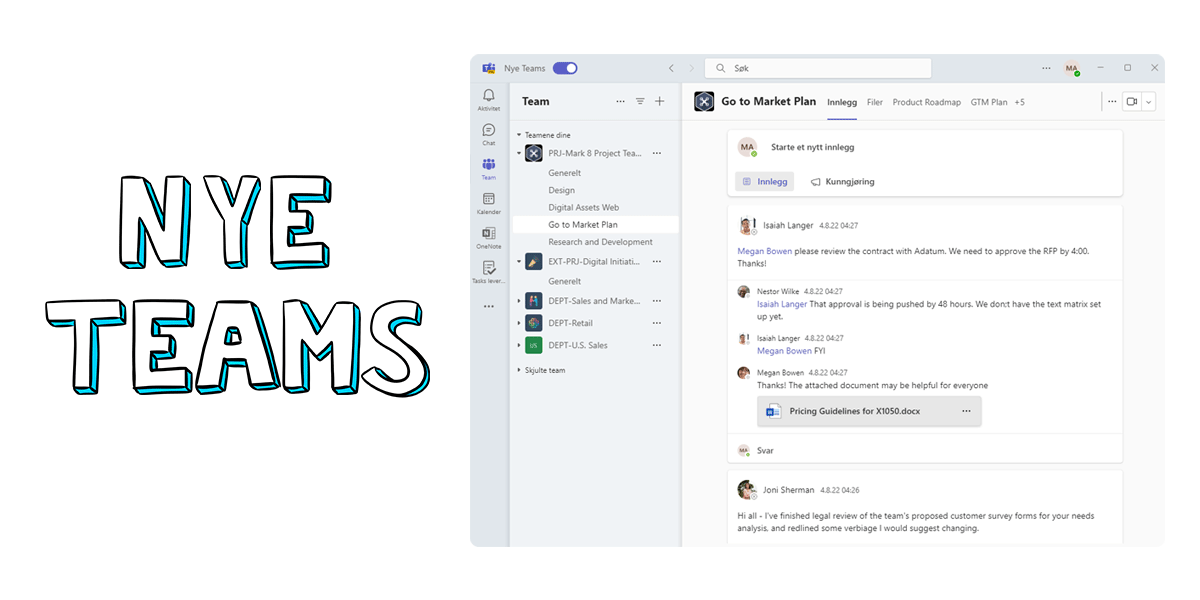Toggle the Nye Teams switch off

pos(564,68)
